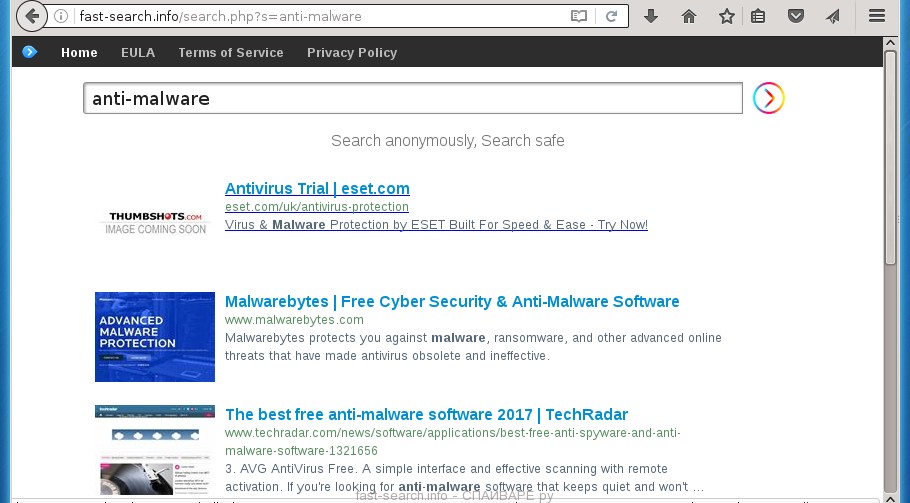Show bookmarks list icon
The height and width of the screenshot is (503, 910).
(x=758, y=16)
